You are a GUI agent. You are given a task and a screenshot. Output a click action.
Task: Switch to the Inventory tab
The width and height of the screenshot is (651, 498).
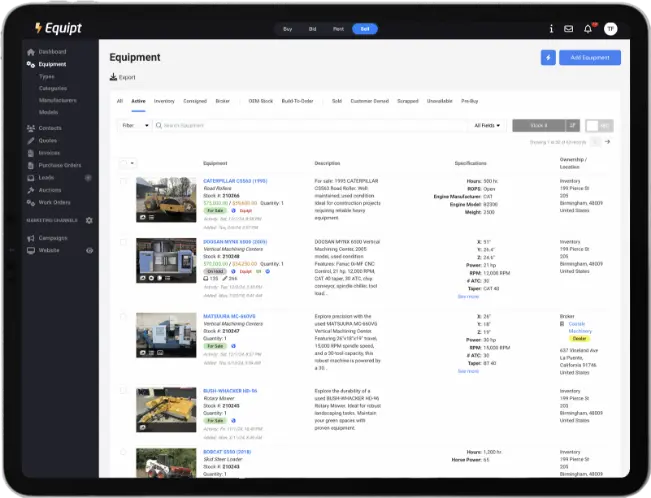[x=164, y=101]
